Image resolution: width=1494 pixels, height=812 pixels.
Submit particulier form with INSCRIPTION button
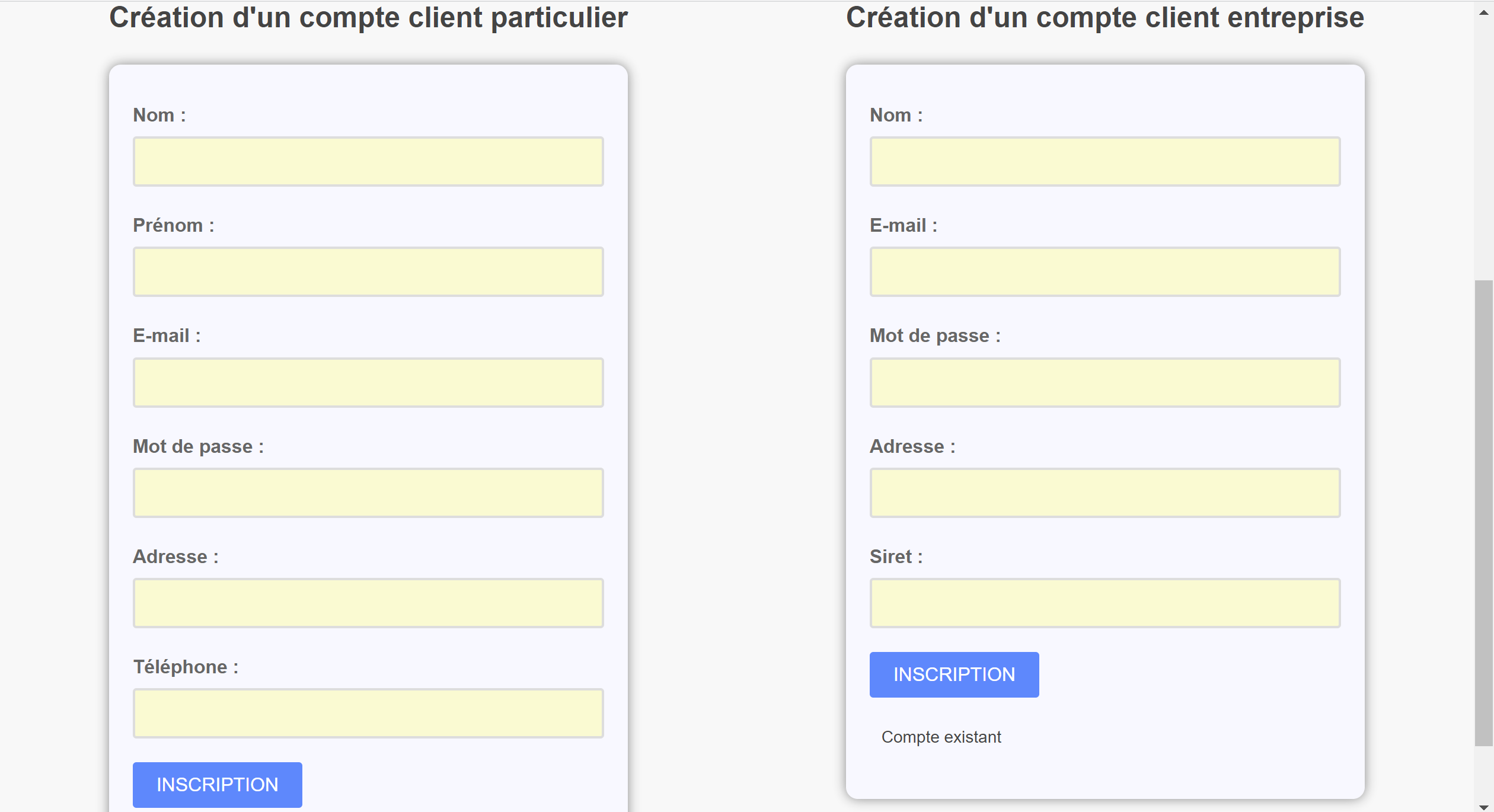(x=218, y=785)
